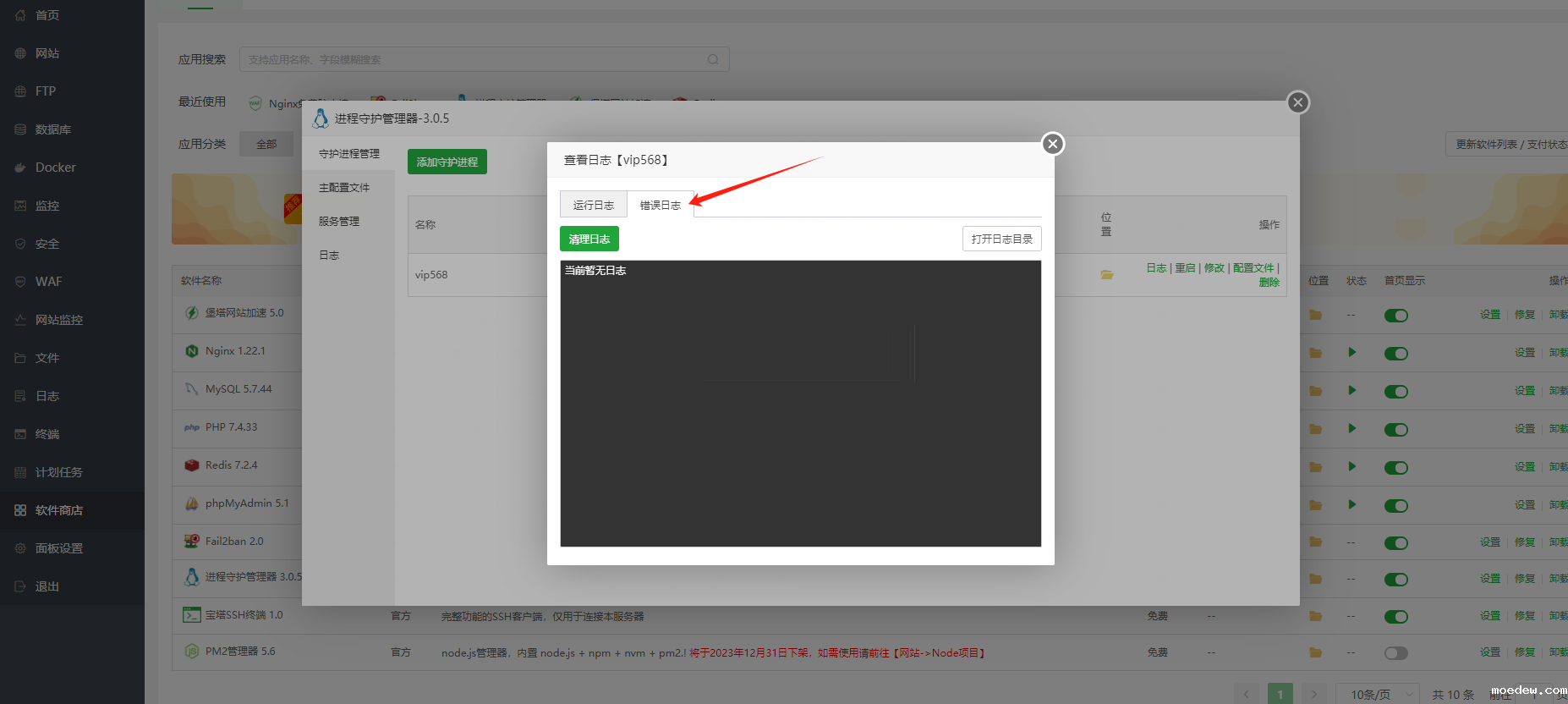Select the 错误日志 tab

click(x=660, y=205)
